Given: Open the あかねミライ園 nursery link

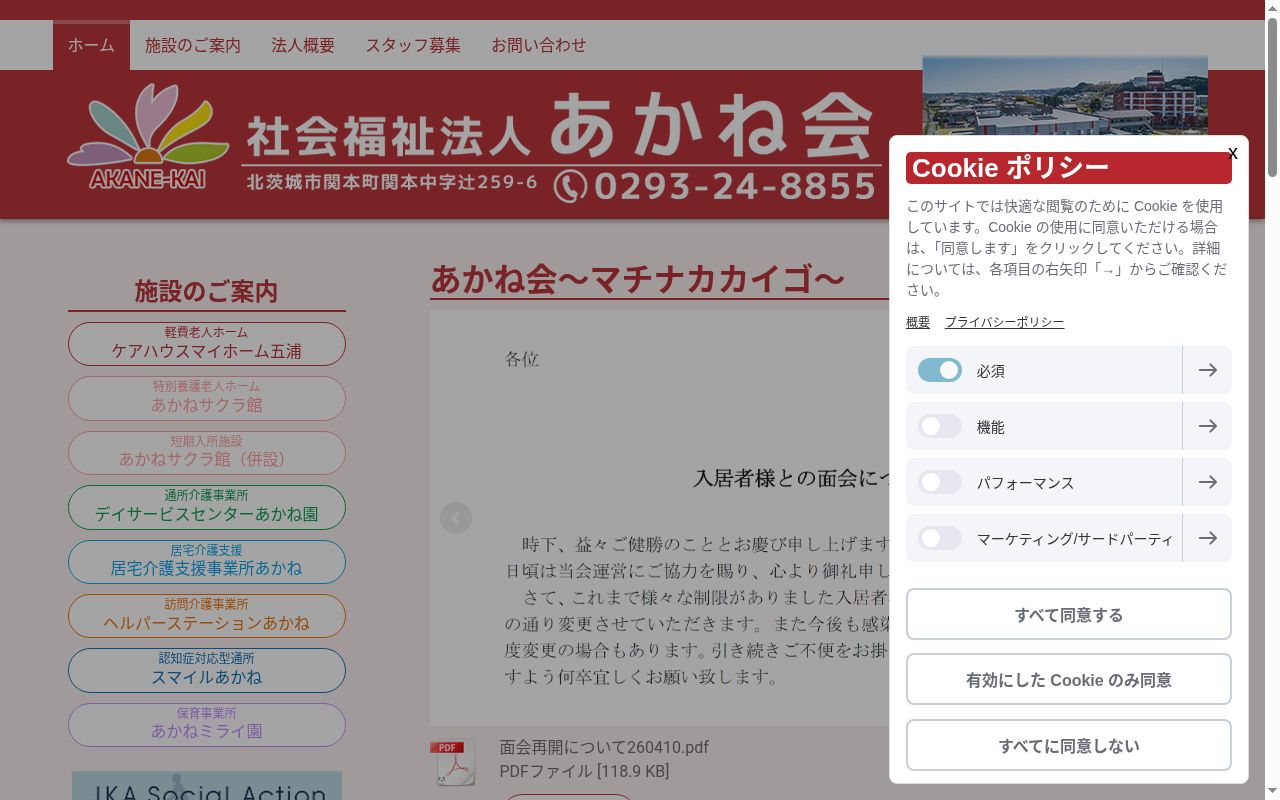Looking at the screenshot, I should (x=207, y=725).
